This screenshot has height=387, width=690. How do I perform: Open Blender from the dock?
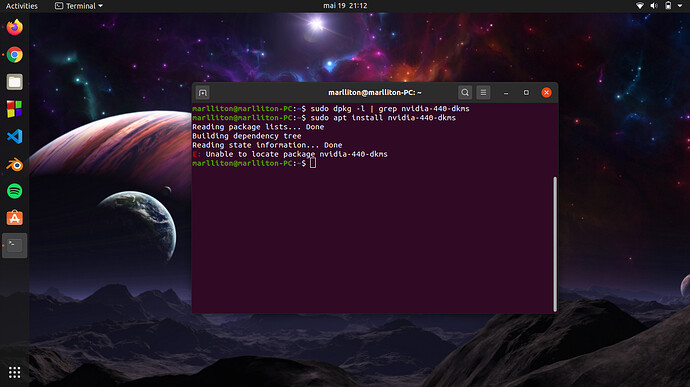[15, 164]
